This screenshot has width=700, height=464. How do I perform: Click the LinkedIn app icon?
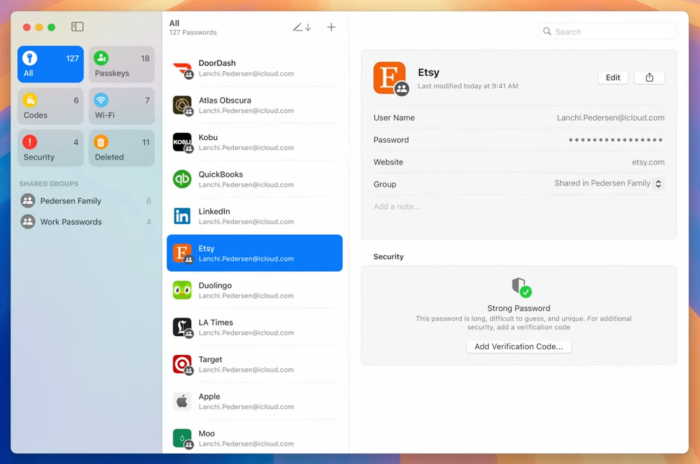click(182, 217)
